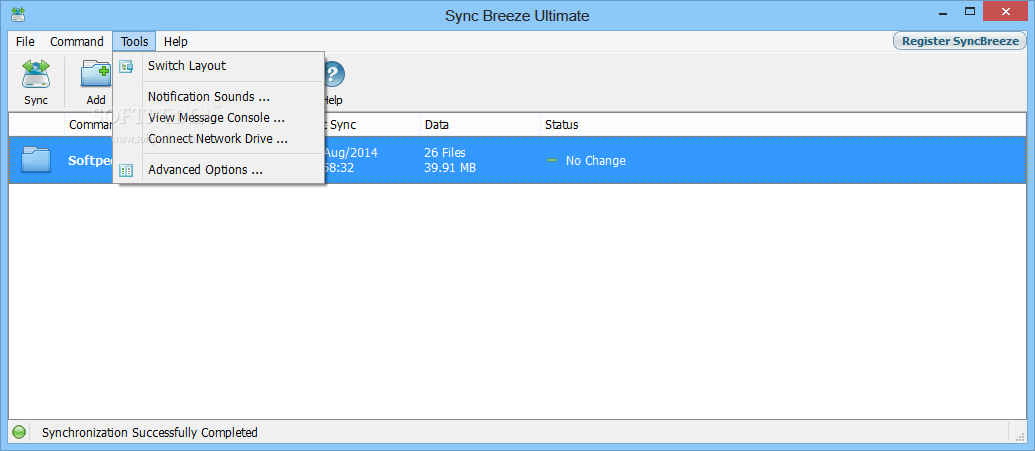Open View Message Console entry
1035x451 pixels.
218,118
